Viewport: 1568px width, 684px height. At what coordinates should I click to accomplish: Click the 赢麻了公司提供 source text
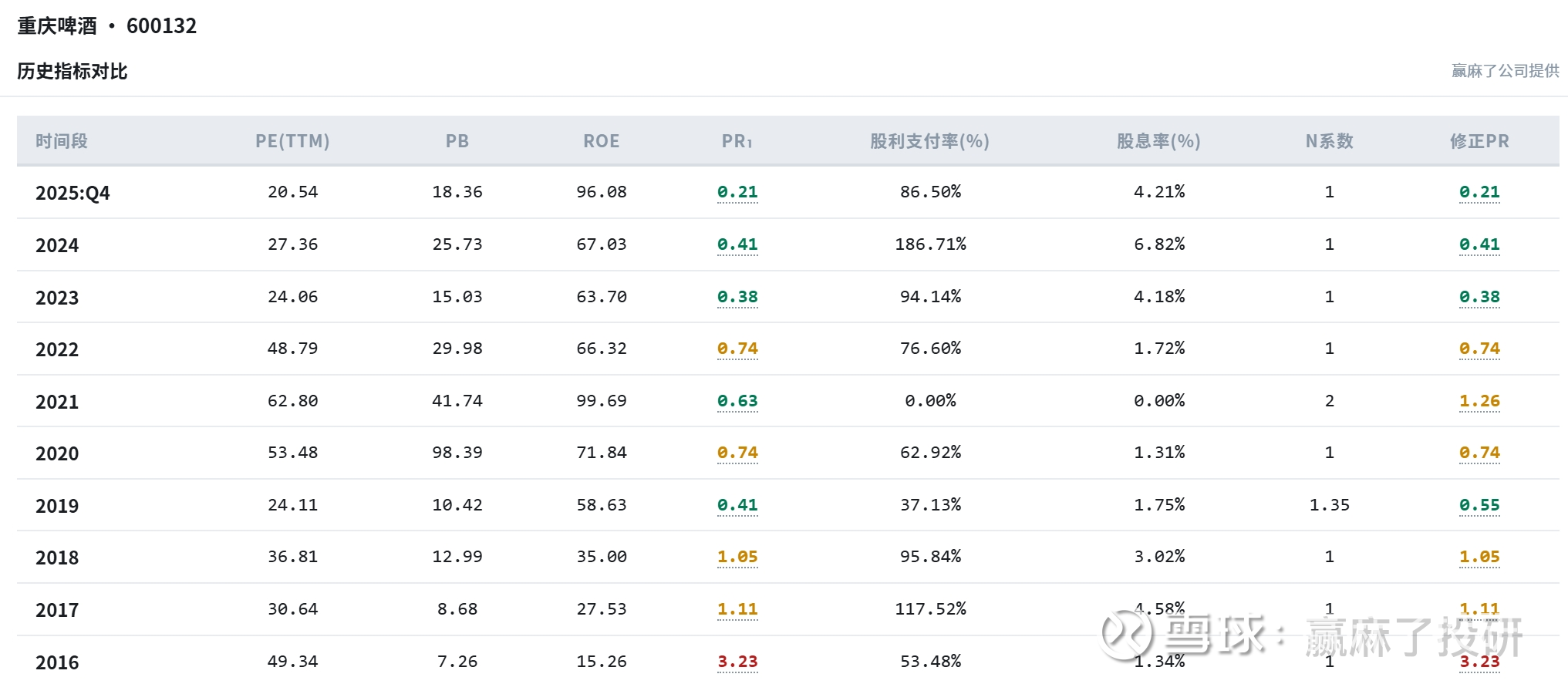(x=1505, y=71)
